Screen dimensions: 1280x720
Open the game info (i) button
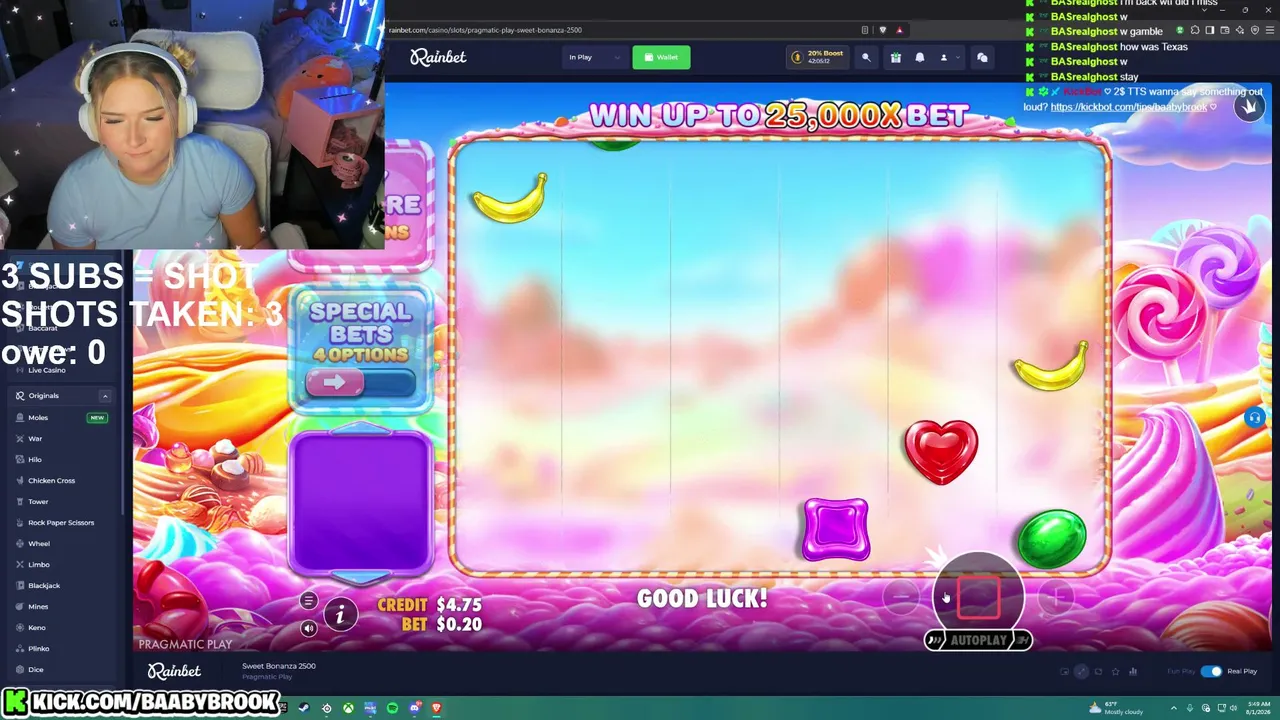coord(340,615)
